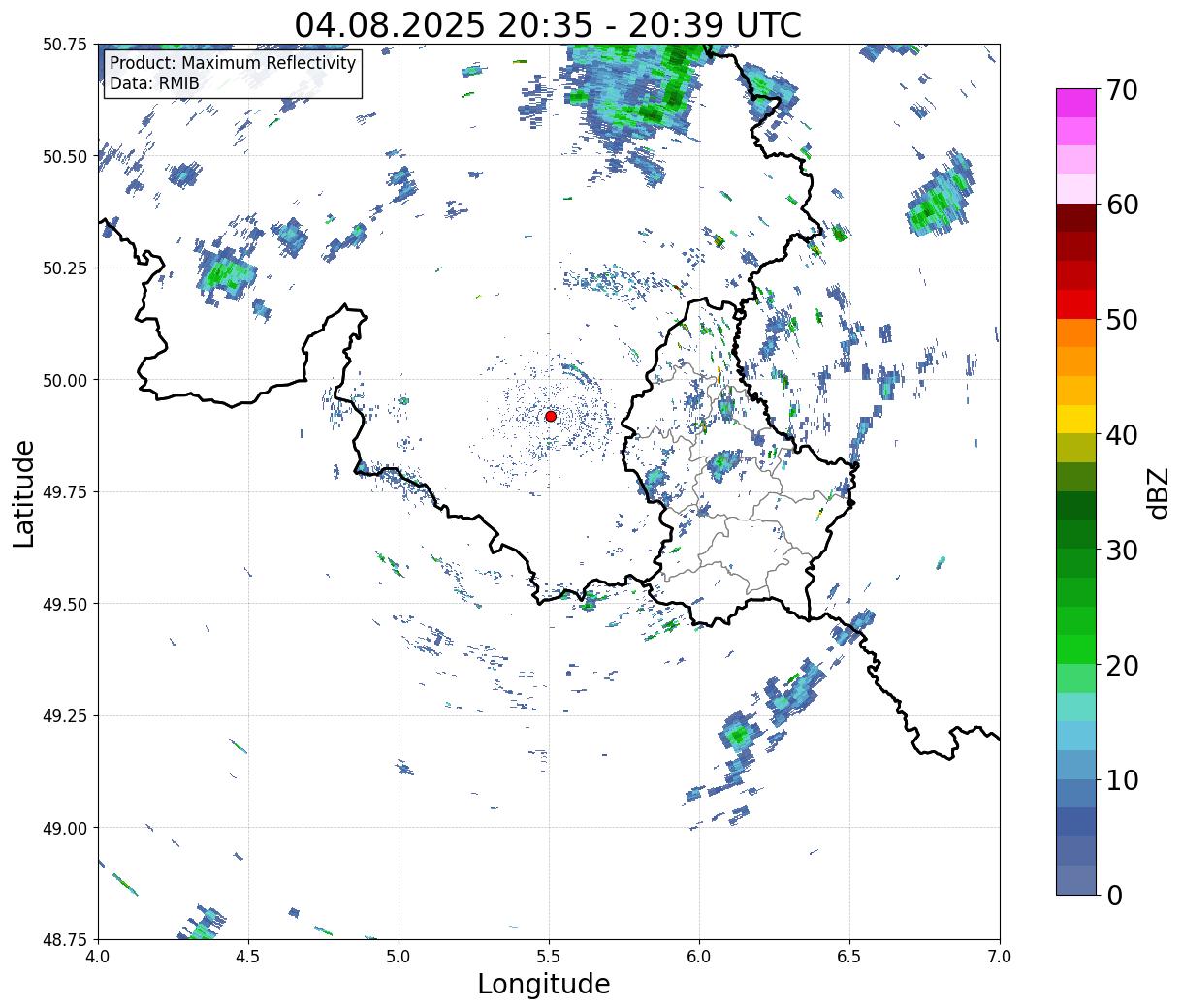Click the latitude tick label 50.00
Image resolution: width=1182 pixels, height=1008 pixels.
tap(65, 380)
